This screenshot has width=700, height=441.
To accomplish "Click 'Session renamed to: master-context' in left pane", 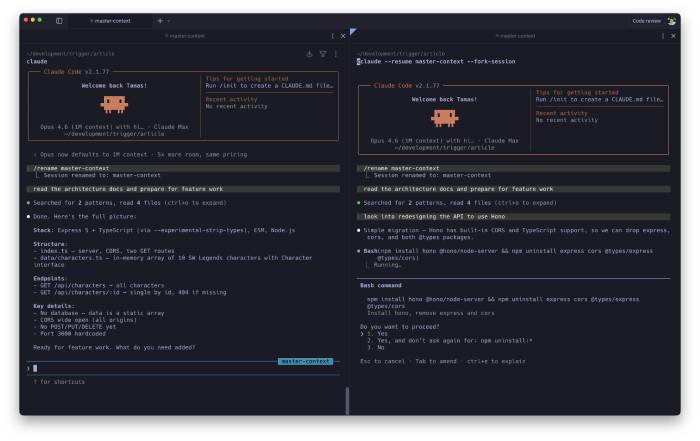I will (x=102, y=175).
